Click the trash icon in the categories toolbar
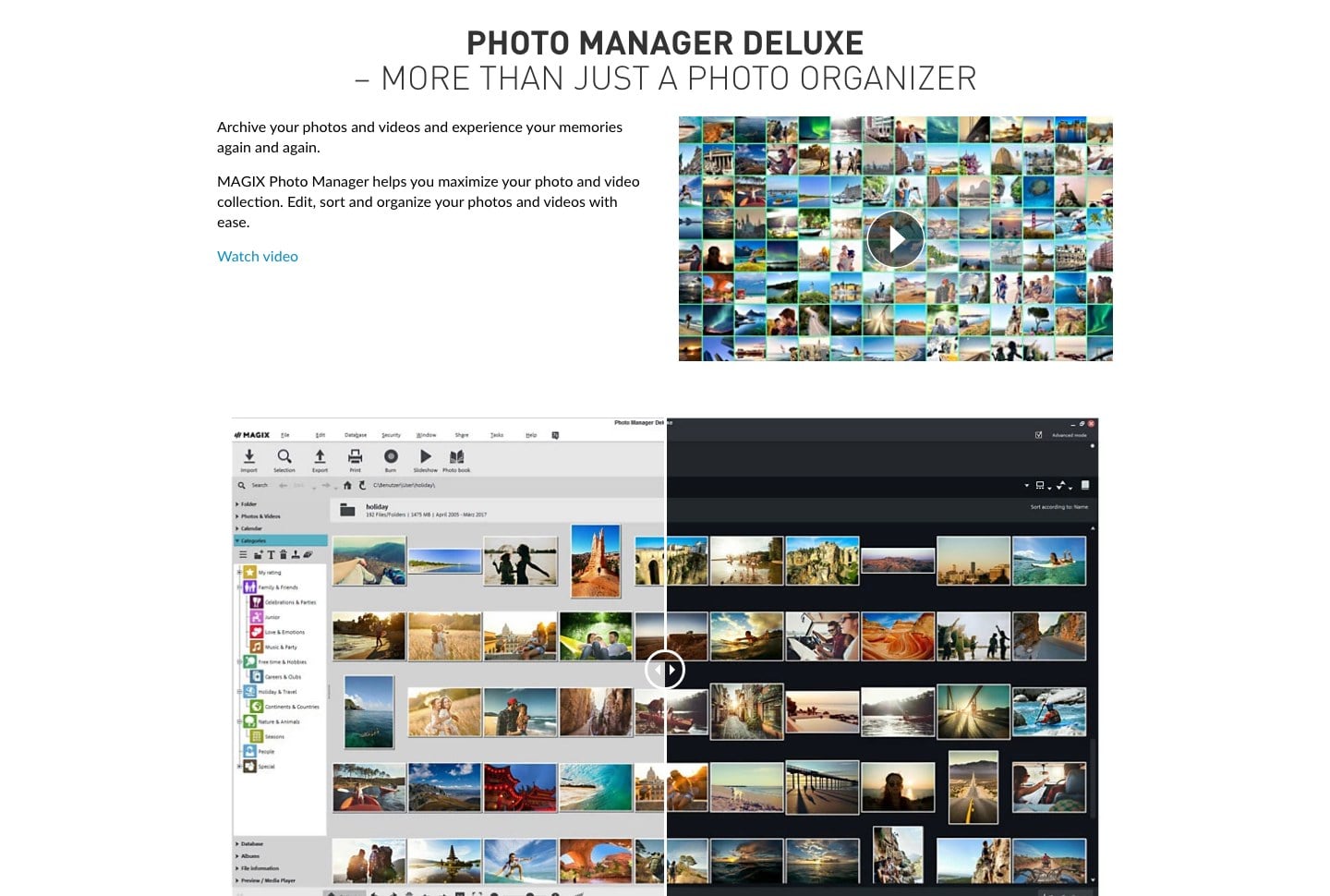The image size is (1330, 896). [x=283, y=555]
